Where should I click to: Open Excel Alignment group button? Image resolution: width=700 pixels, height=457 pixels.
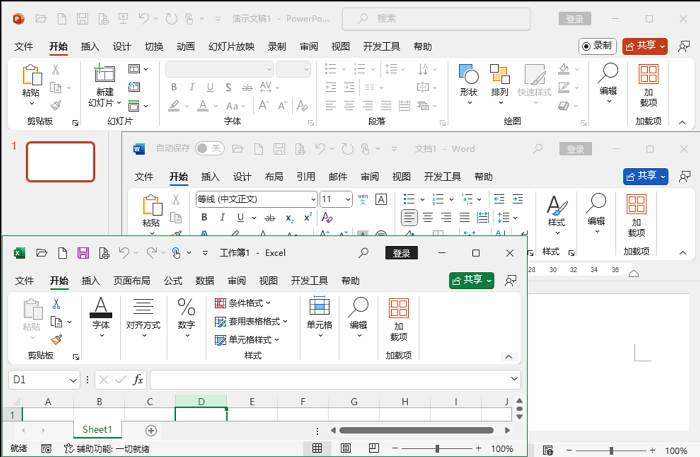pos(143,317)
